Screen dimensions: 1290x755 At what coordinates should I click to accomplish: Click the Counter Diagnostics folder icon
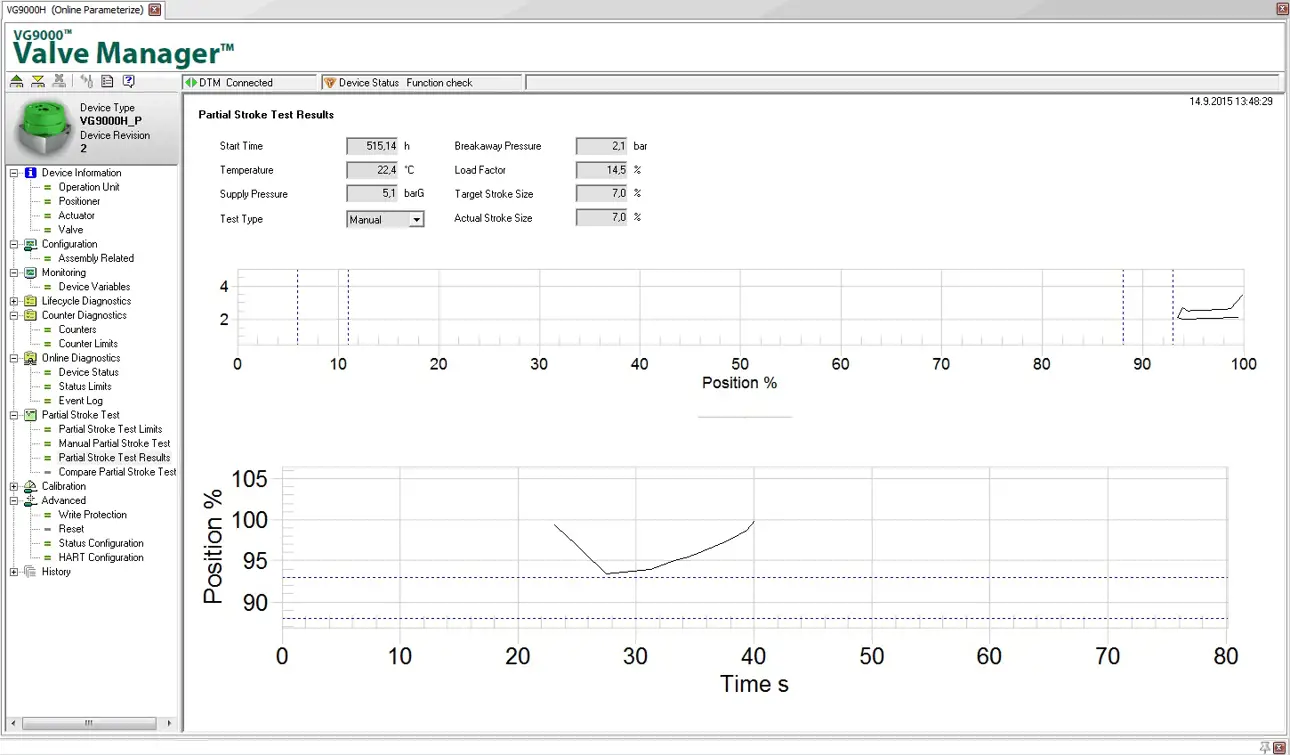[31, 315]
